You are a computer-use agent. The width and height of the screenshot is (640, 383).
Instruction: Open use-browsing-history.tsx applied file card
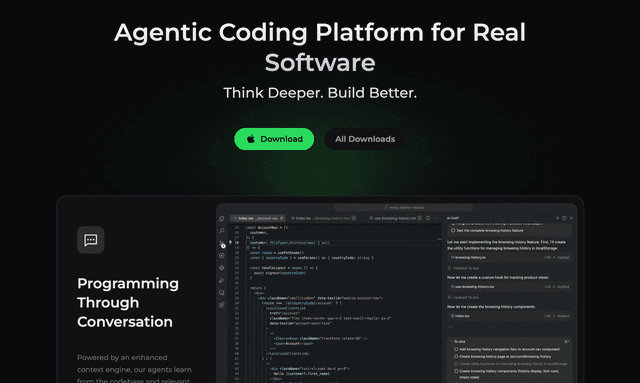(x=509, y=287)
